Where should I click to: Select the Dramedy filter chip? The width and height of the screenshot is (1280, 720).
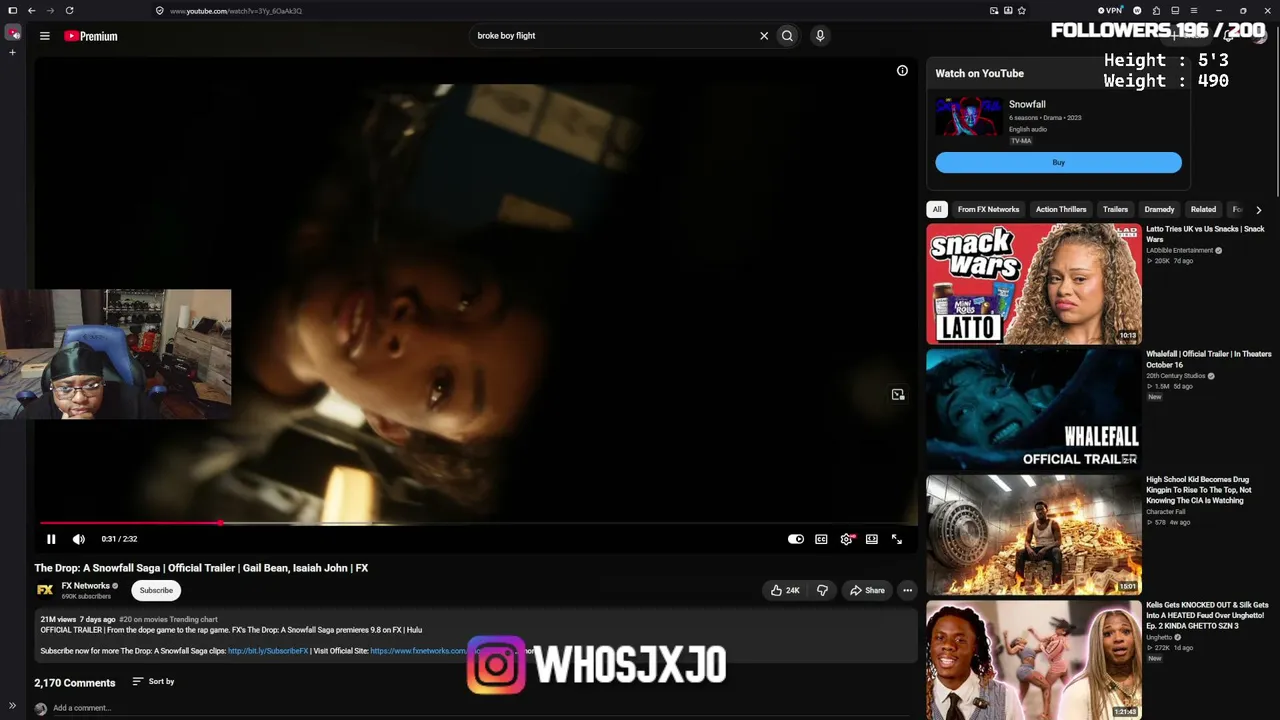[1159, 209]
